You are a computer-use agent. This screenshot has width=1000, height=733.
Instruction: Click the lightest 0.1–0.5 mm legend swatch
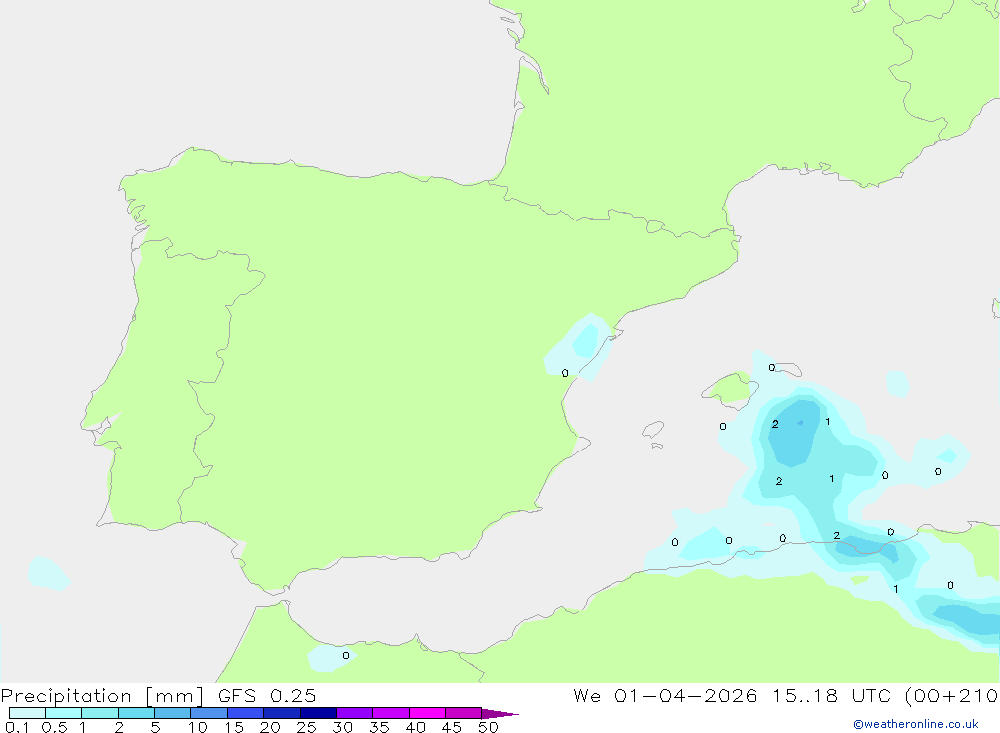27,713
